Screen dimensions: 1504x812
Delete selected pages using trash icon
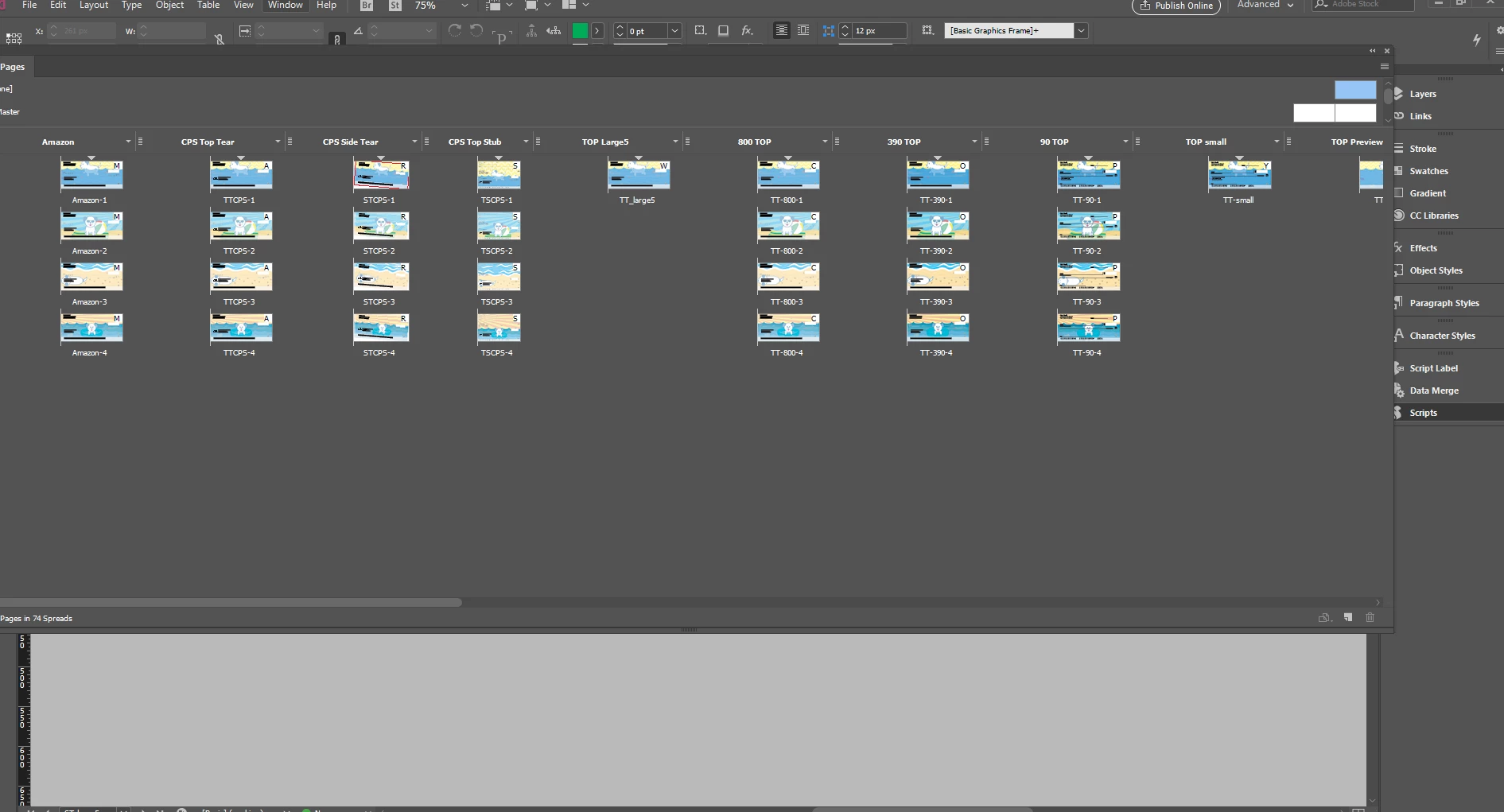(1370, 617)
